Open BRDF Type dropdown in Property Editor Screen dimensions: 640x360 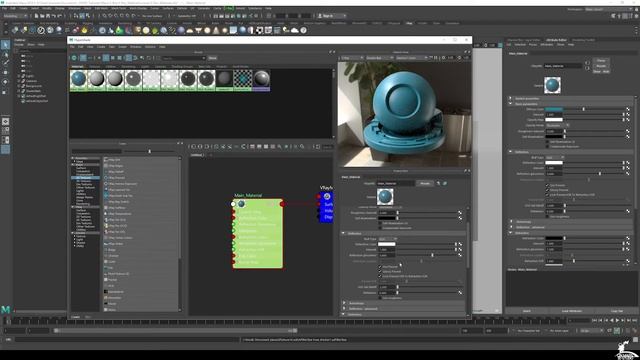[x=388, y=239]
